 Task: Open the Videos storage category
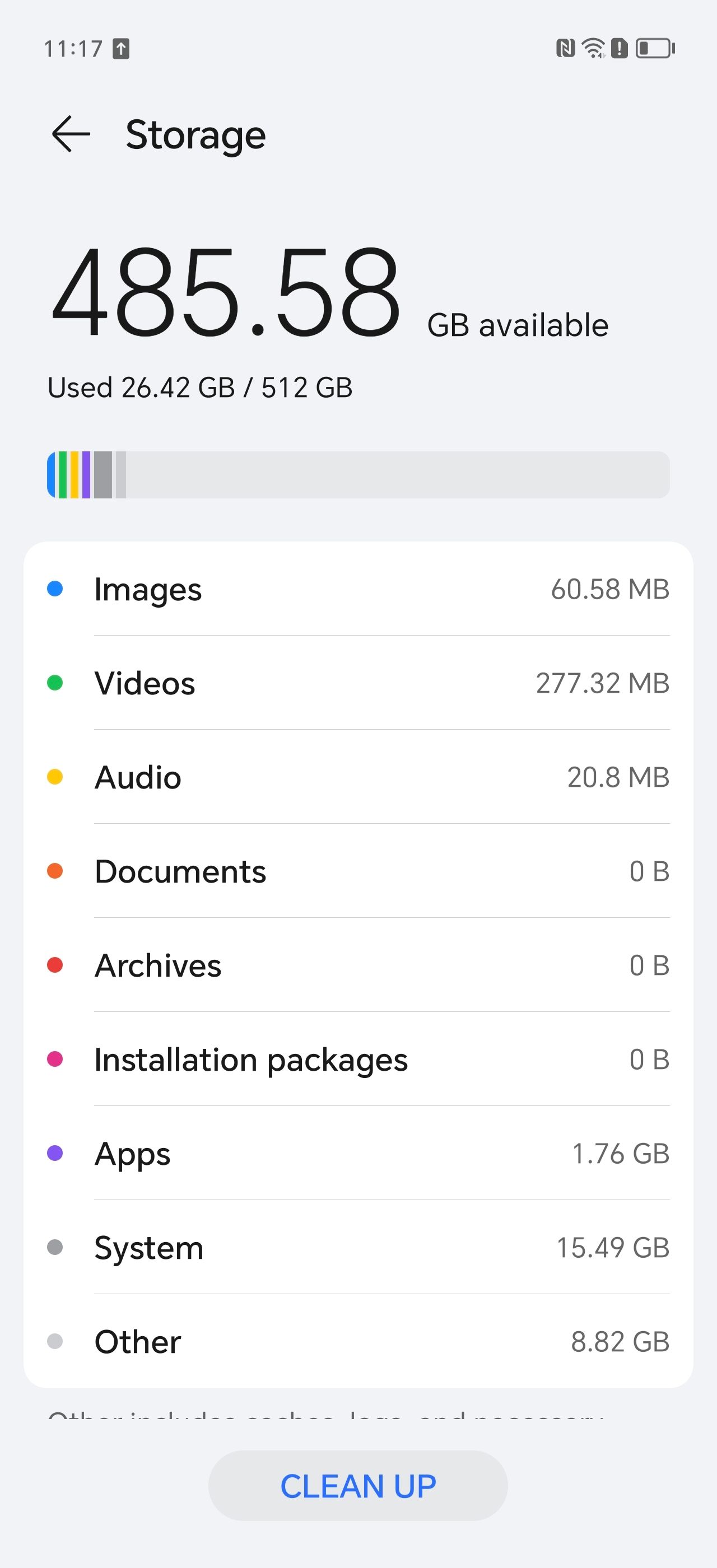click(358, 683)
